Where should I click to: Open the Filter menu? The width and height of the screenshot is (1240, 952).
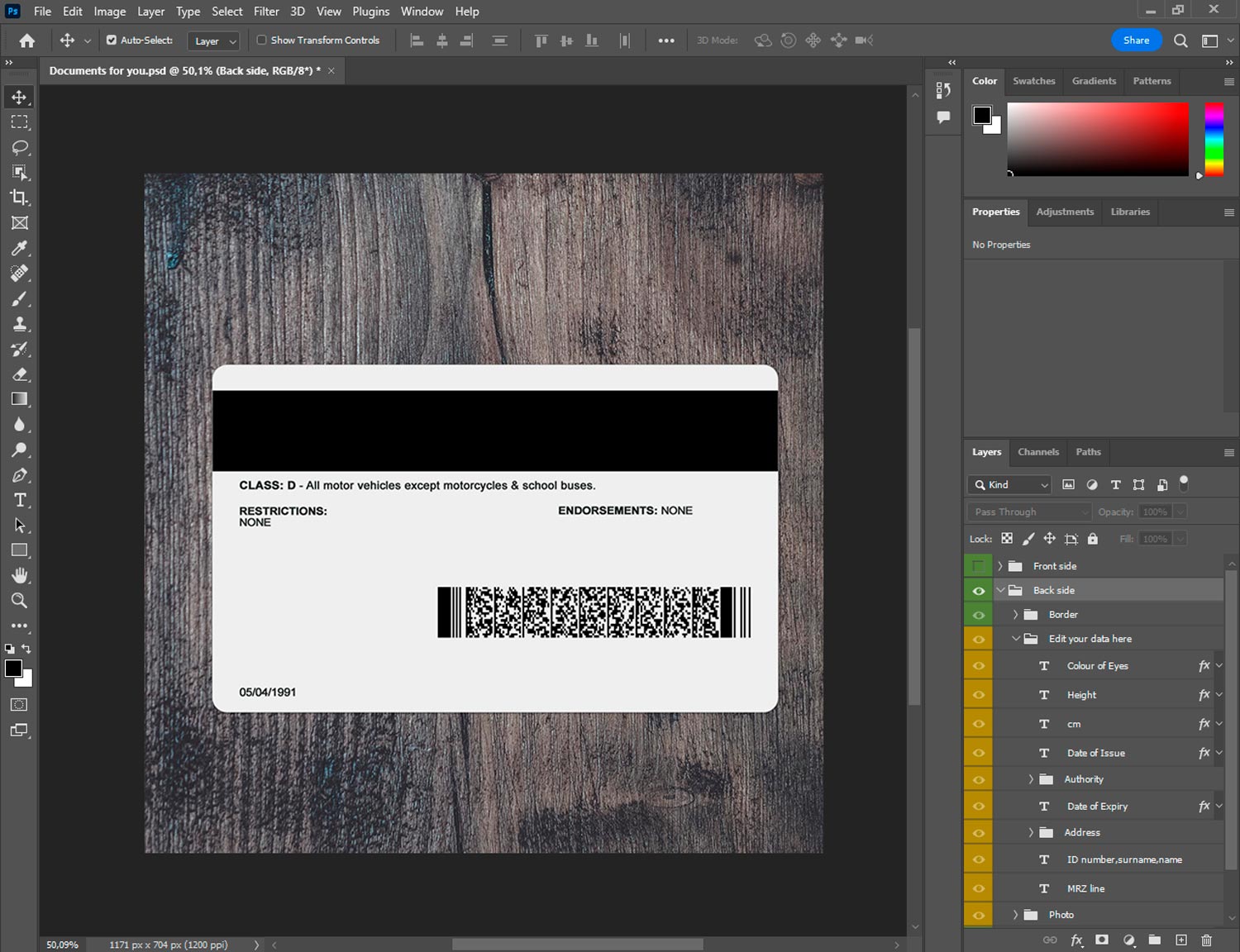point(266,12)
